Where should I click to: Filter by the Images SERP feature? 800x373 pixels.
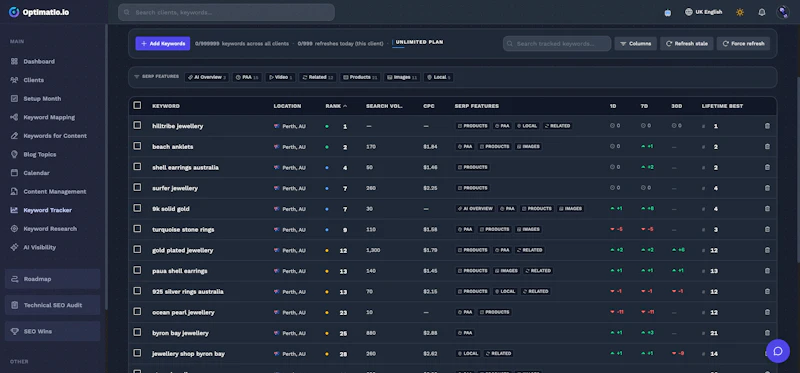point(402,77)
